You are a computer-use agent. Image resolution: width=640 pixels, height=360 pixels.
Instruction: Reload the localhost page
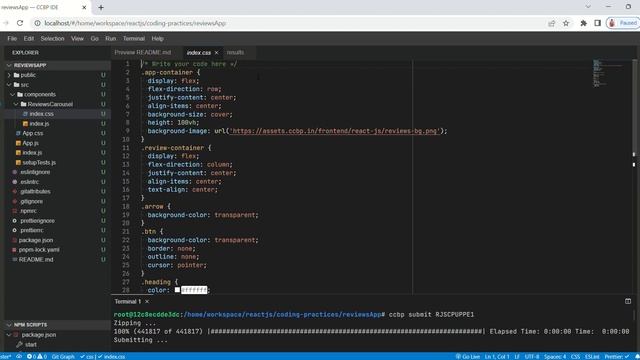[20, 23]
